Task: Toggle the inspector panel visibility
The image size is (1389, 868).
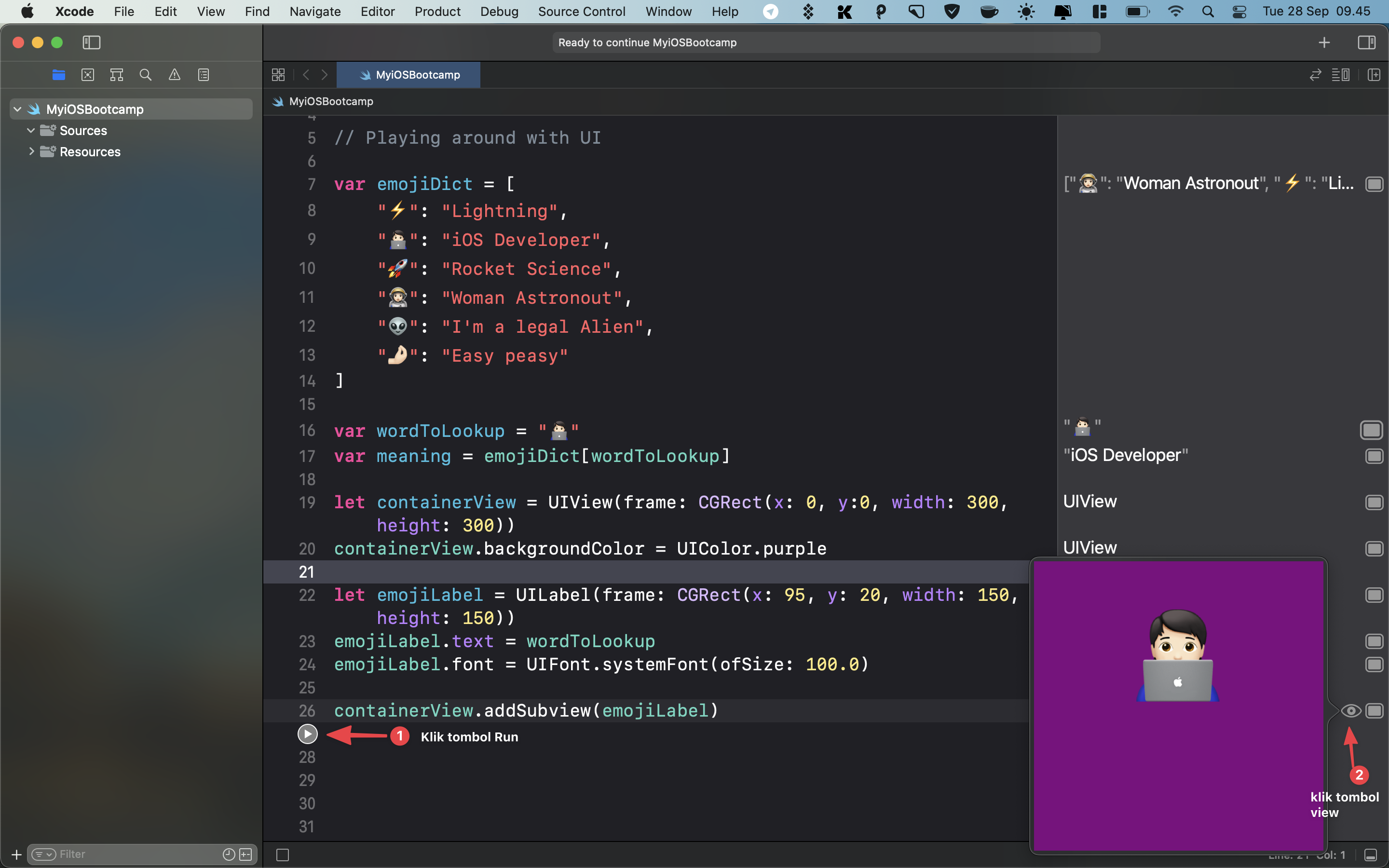Action: tap(1367, 42)
